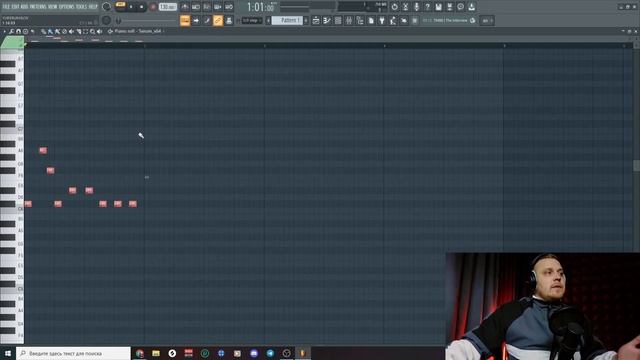Click the microphone recording icon
The image size is (640, 360).
pyautogui.click(x=416, y=7)
